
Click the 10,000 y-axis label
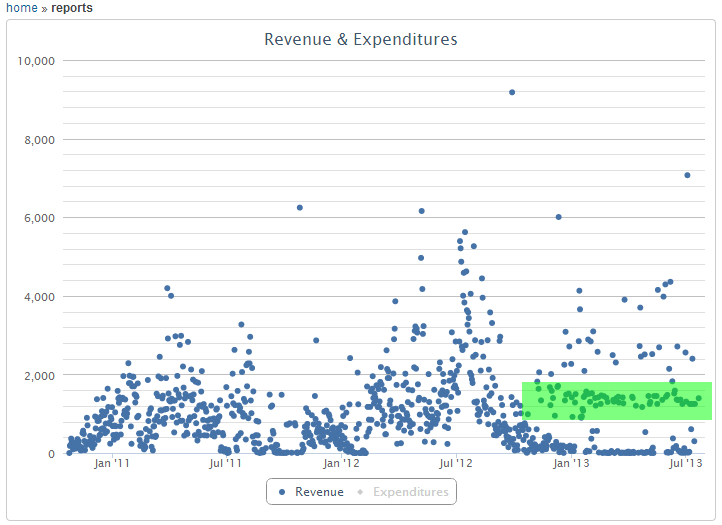[x=35, y=61]
